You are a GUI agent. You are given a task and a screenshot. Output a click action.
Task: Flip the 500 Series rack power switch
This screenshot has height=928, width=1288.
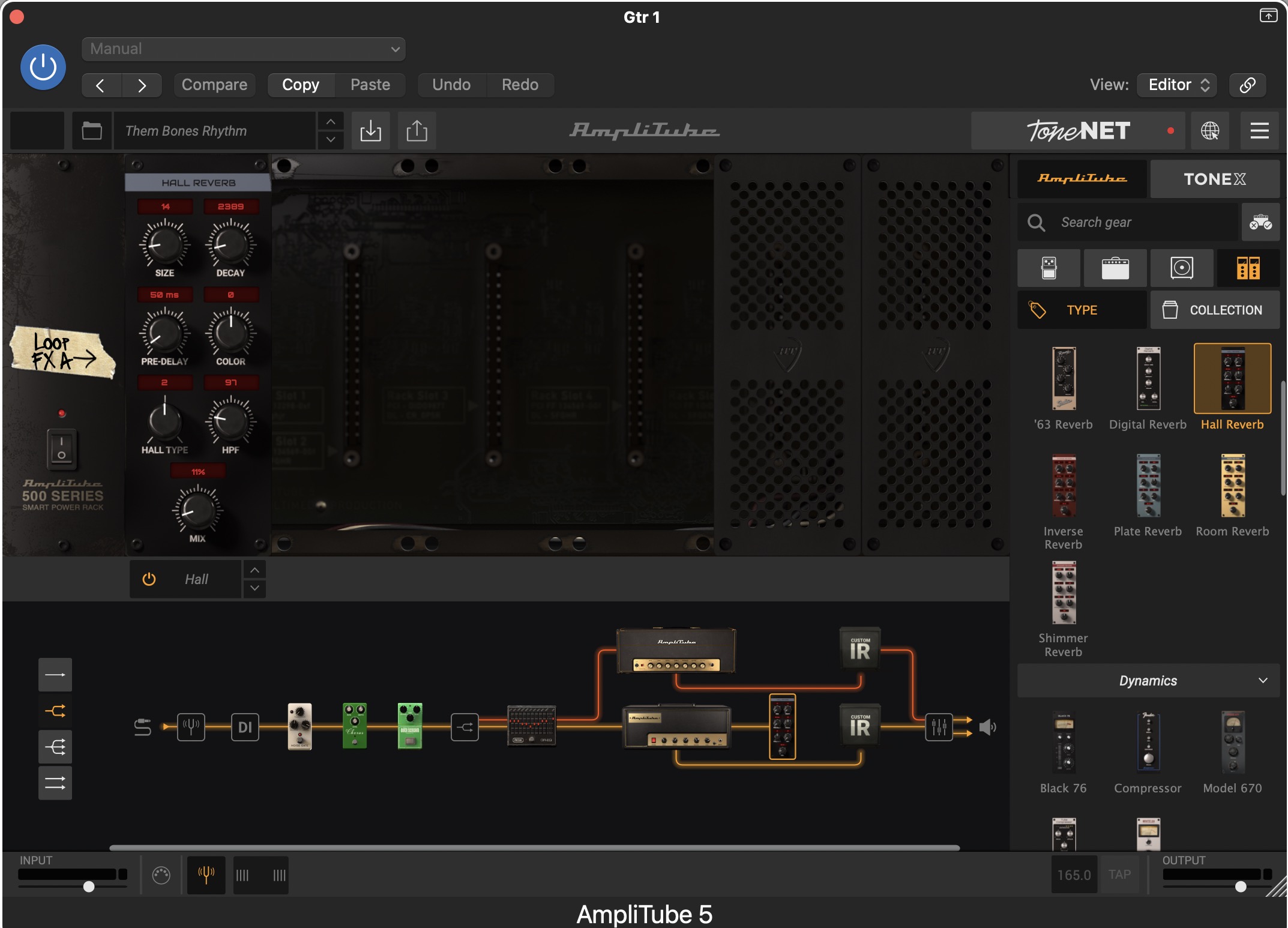62,448
